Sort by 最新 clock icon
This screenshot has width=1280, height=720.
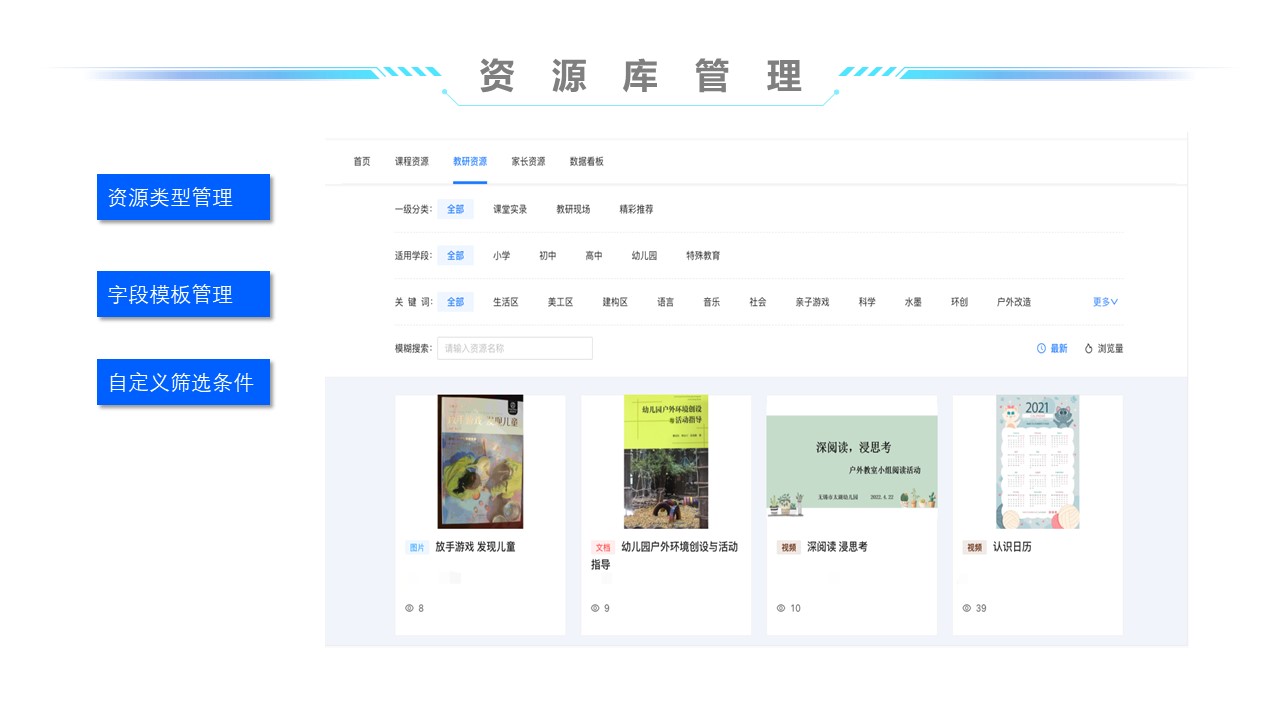click(1041, 348)
